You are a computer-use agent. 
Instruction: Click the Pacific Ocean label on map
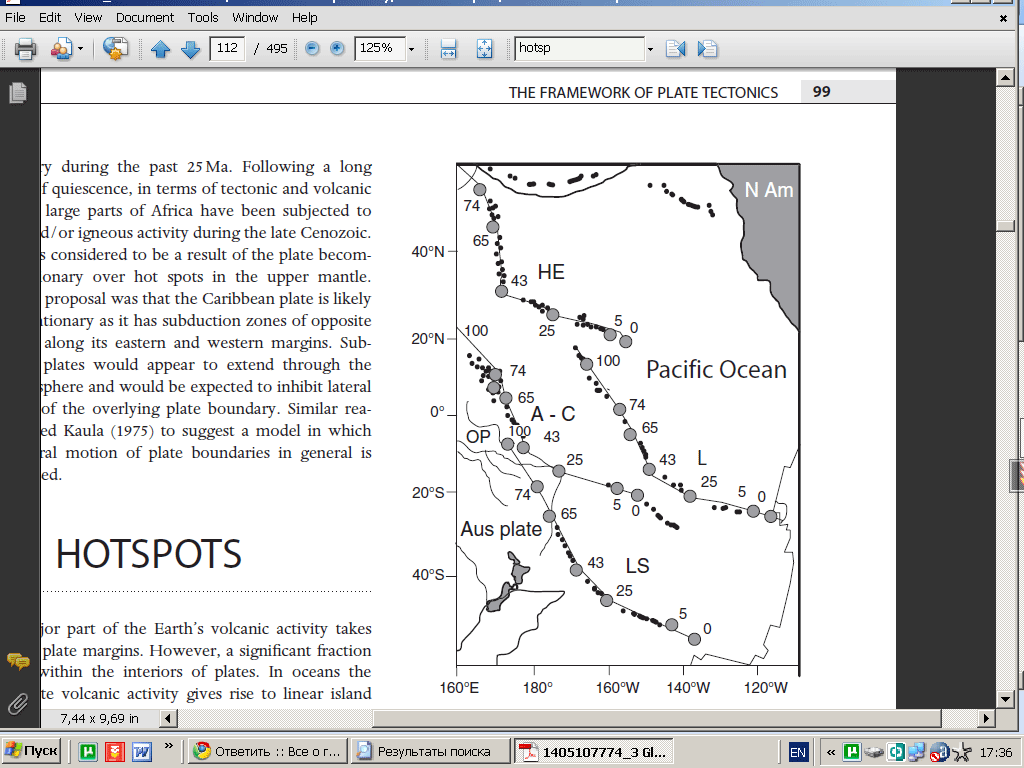[716, 370]
